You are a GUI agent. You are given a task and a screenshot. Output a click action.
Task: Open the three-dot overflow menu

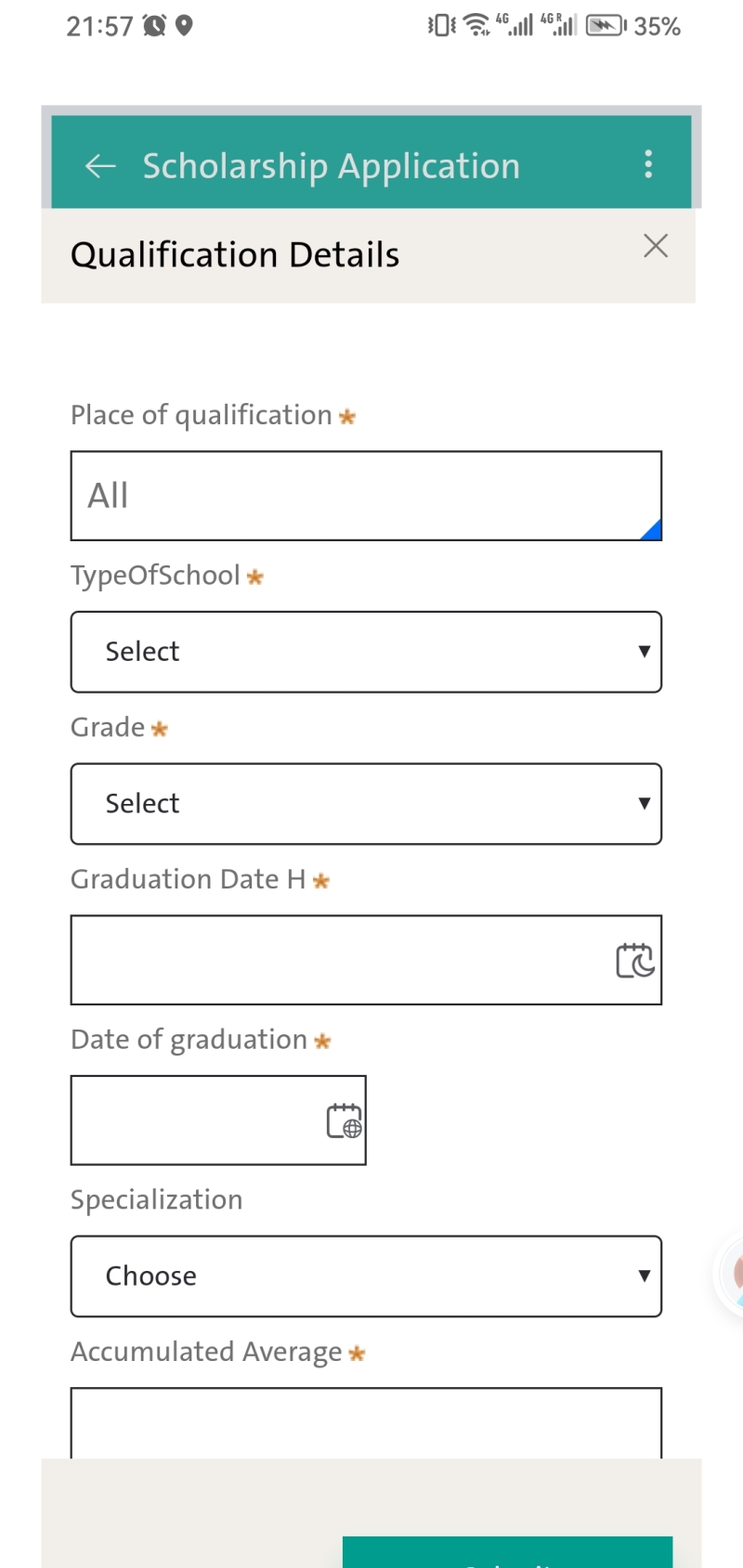[648, 164]
